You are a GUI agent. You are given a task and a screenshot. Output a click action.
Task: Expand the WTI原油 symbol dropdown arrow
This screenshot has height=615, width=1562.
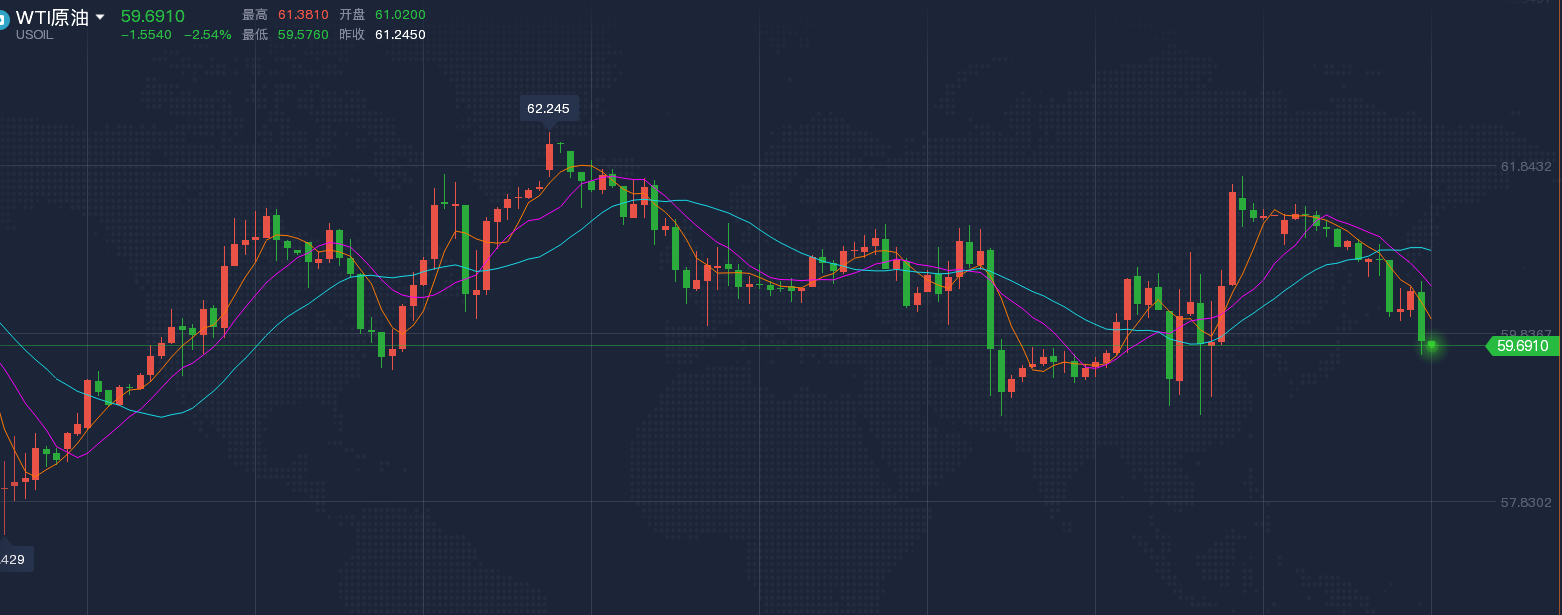point(100,18)
